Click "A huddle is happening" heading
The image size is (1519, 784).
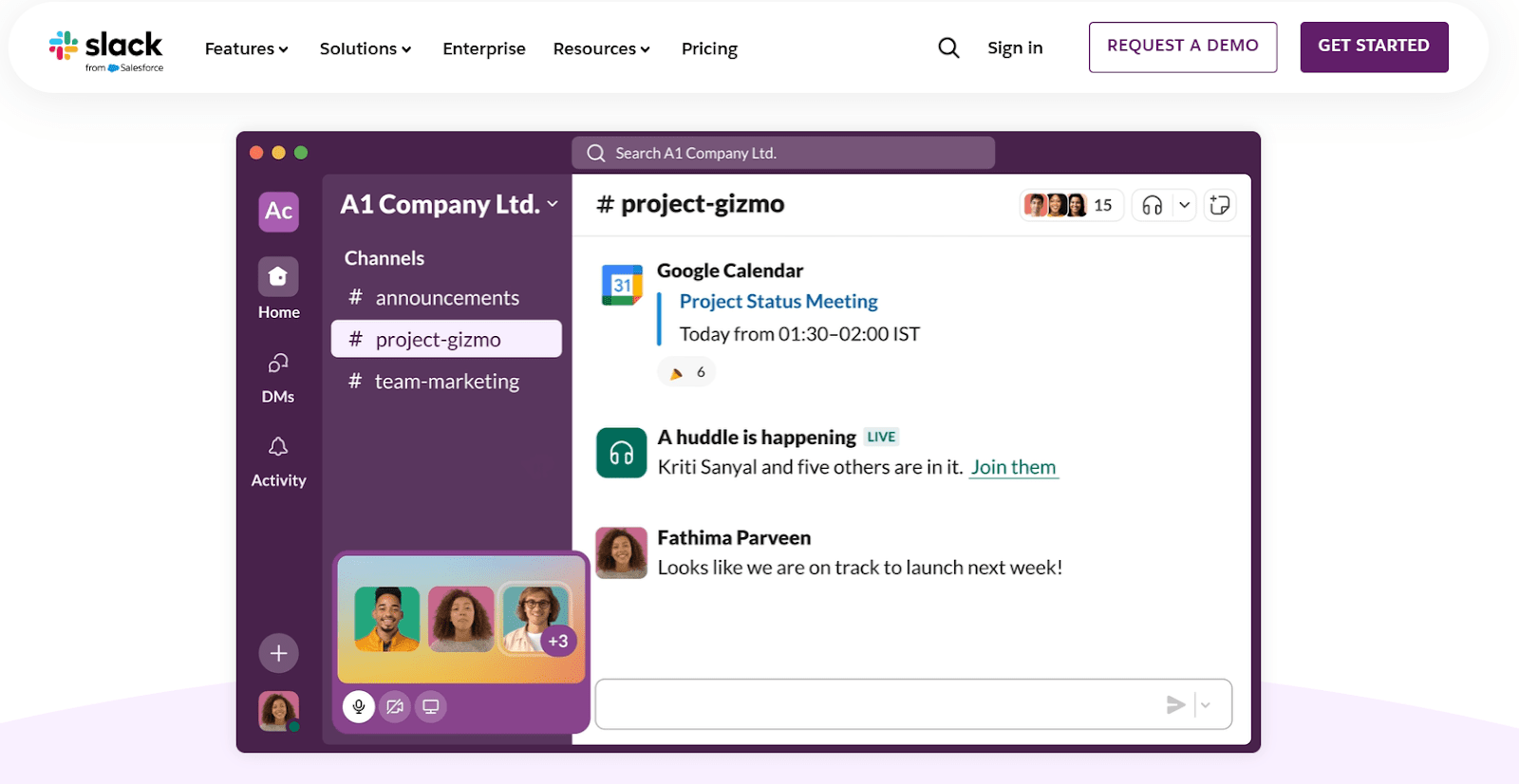click(757, 438)
